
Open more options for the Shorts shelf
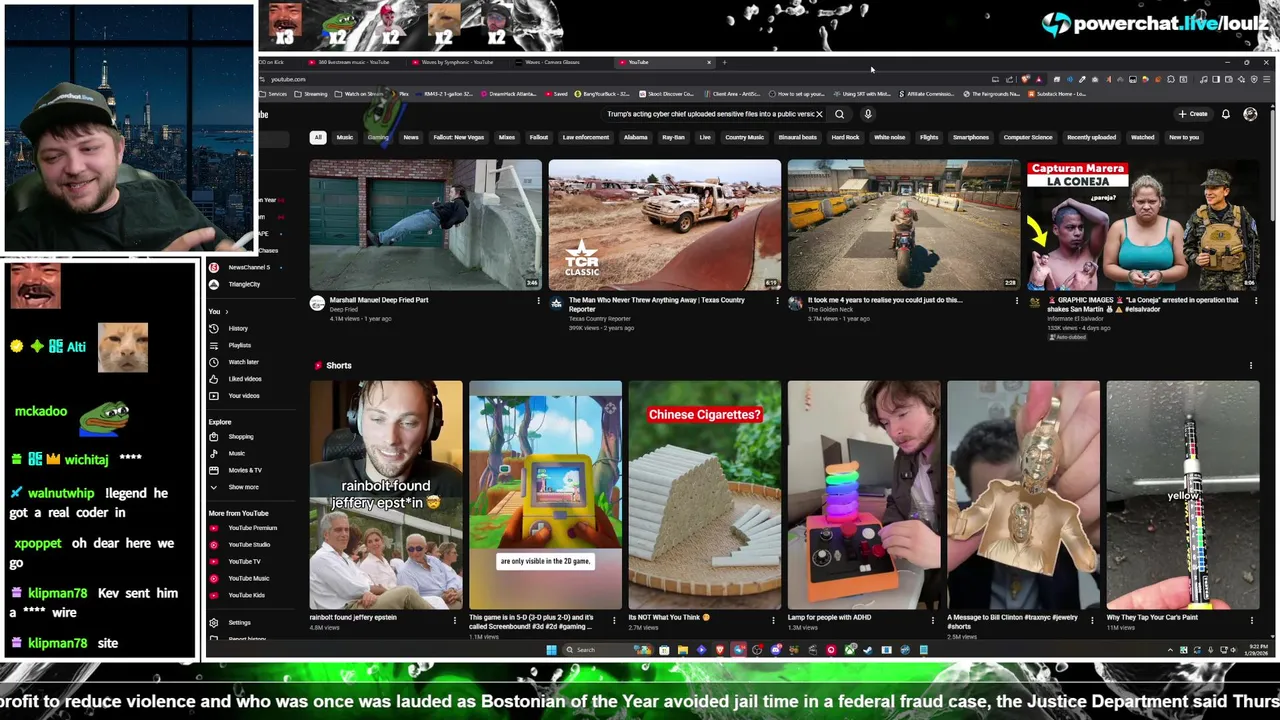click(x=1250, y=365)
